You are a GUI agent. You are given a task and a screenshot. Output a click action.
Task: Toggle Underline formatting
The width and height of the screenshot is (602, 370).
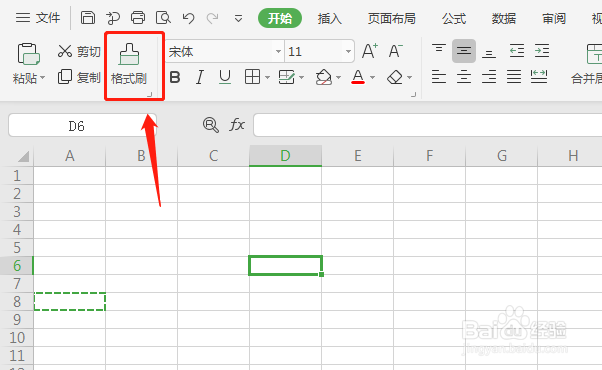(x=225, y=78)
